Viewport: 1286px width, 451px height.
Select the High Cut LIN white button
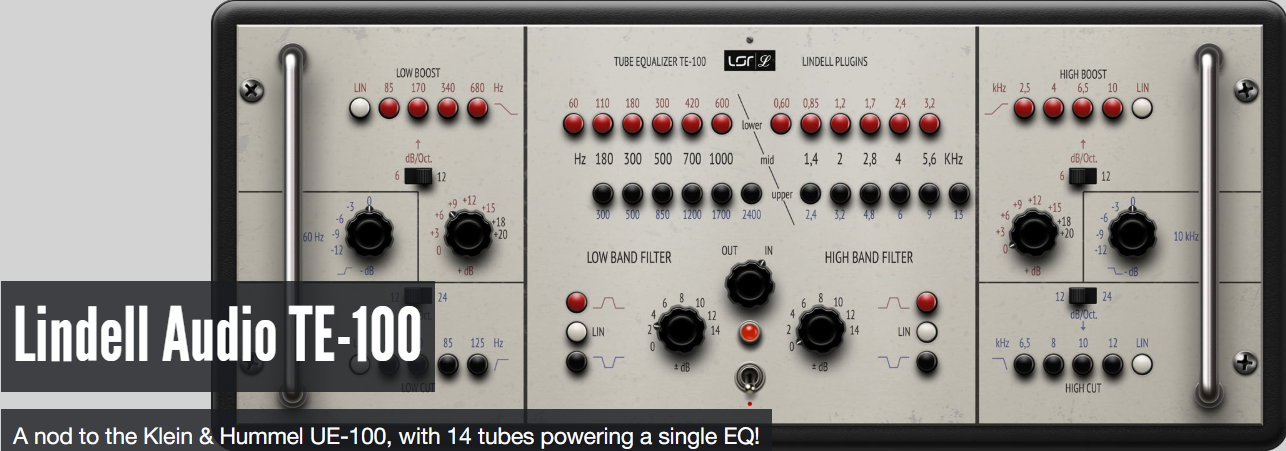[1142, 366]
